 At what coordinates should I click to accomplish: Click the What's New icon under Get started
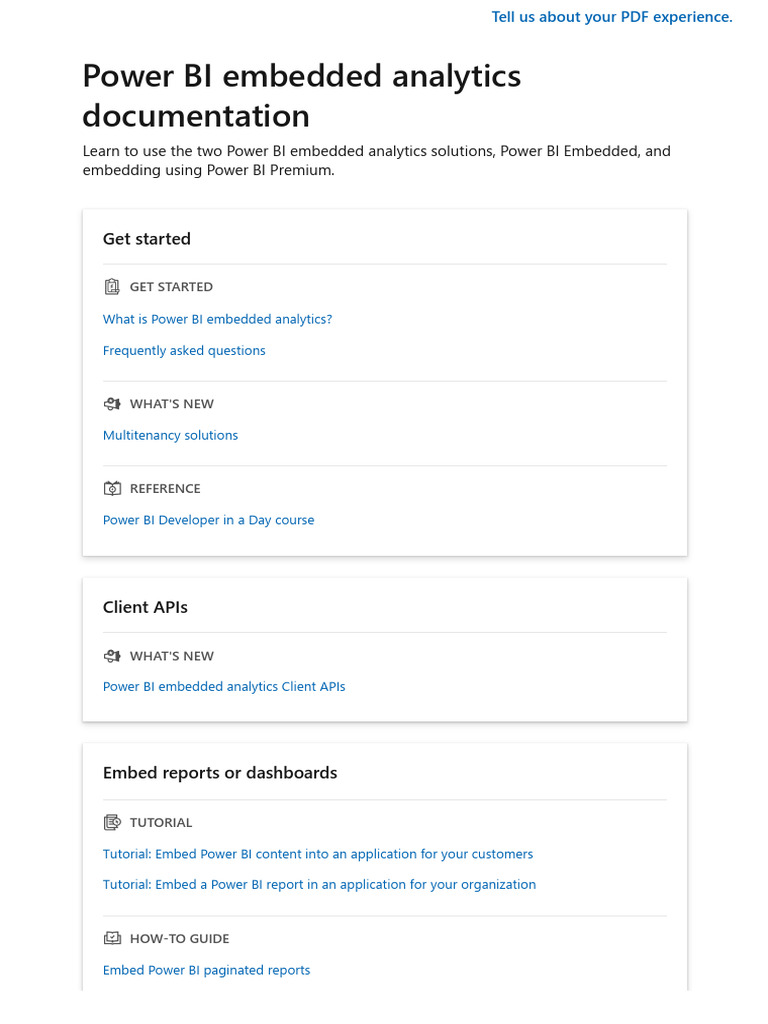[x=112, y=404]
